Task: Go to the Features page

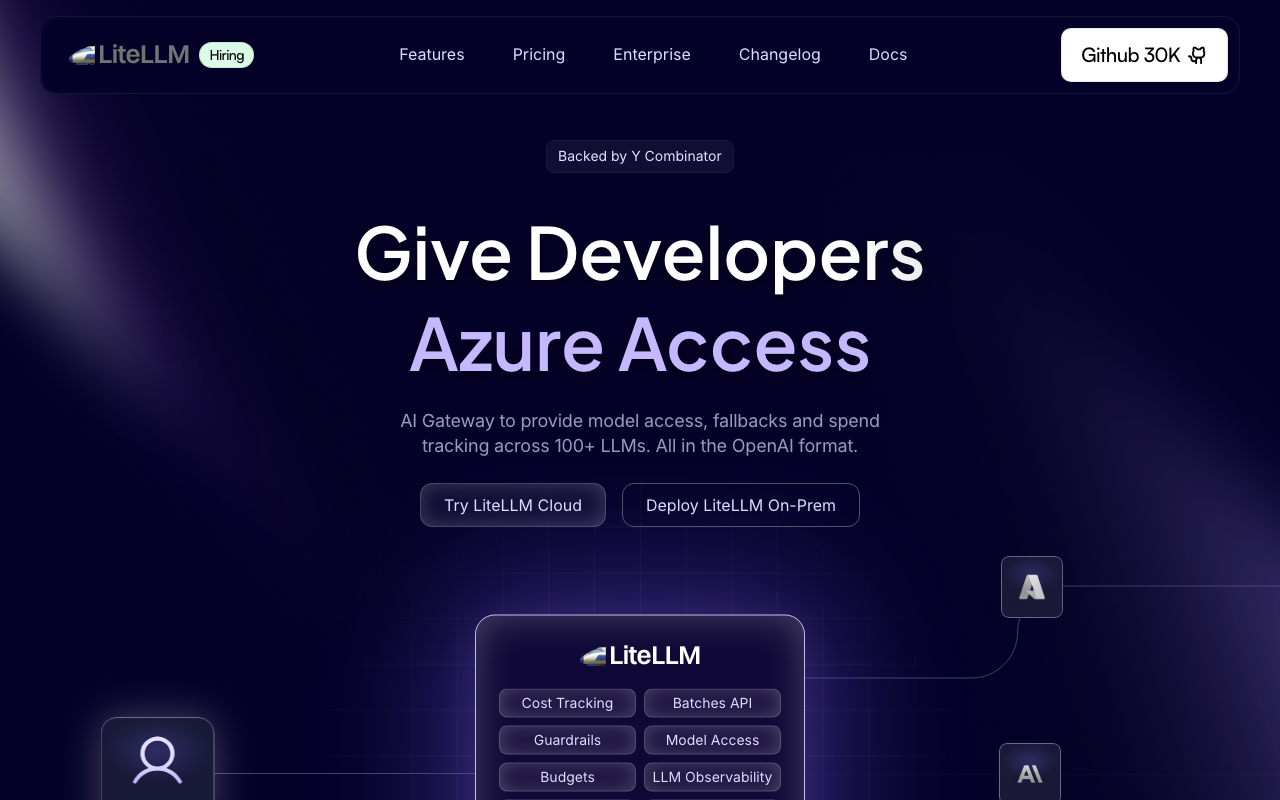Action: [x=432, y=55]
